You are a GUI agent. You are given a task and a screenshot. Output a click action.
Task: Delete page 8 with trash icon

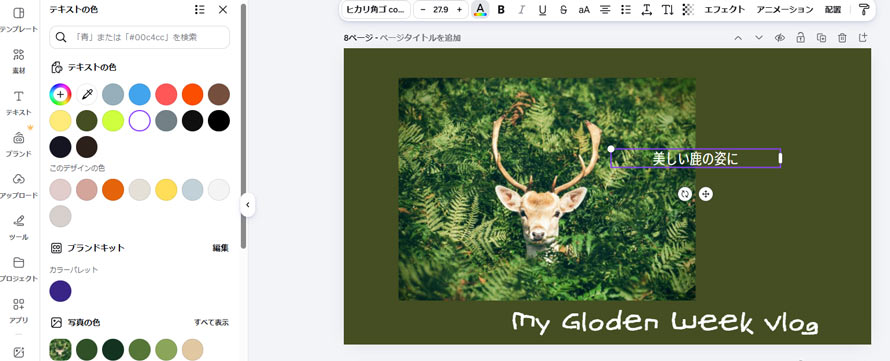tap(842, 38)
